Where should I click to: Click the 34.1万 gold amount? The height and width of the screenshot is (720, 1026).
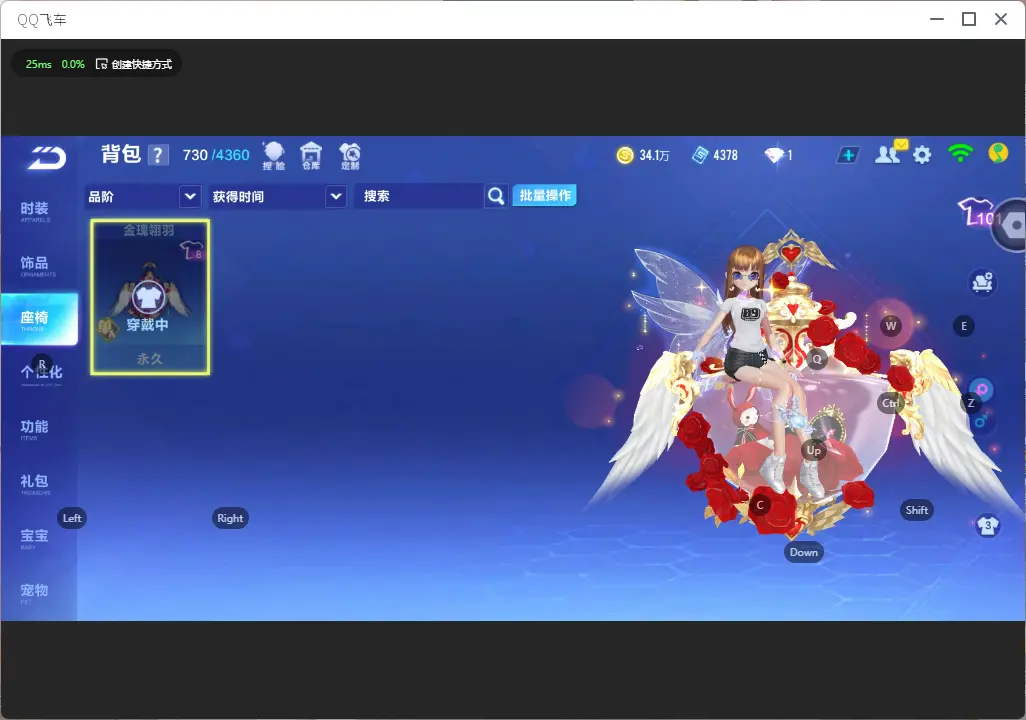(x=654, y=155)
